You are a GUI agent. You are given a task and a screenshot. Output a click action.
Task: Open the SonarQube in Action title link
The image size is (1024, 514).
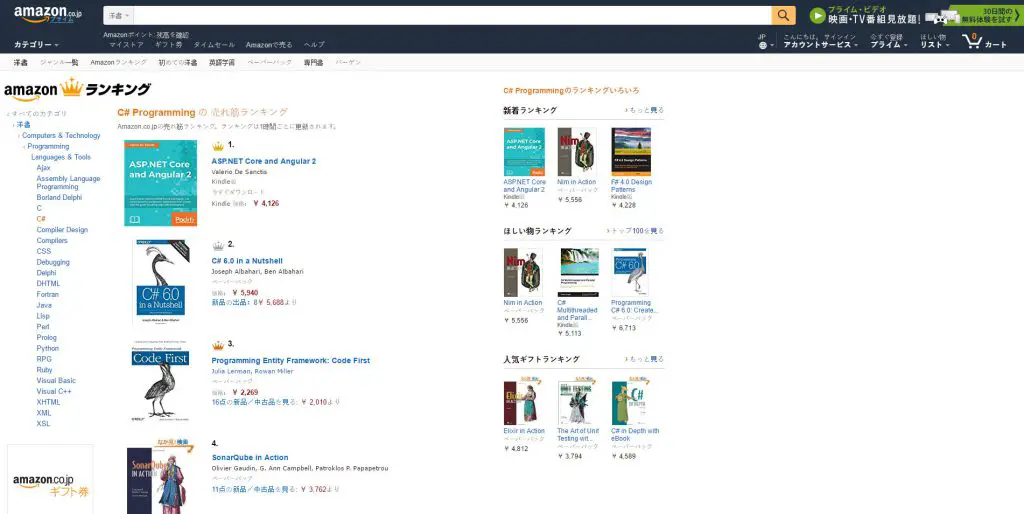250,458
